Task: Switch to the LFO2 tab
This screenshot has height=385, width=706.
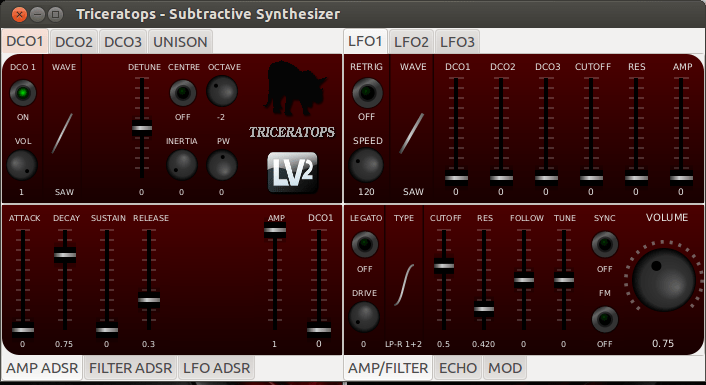Action: pos(411,42)
